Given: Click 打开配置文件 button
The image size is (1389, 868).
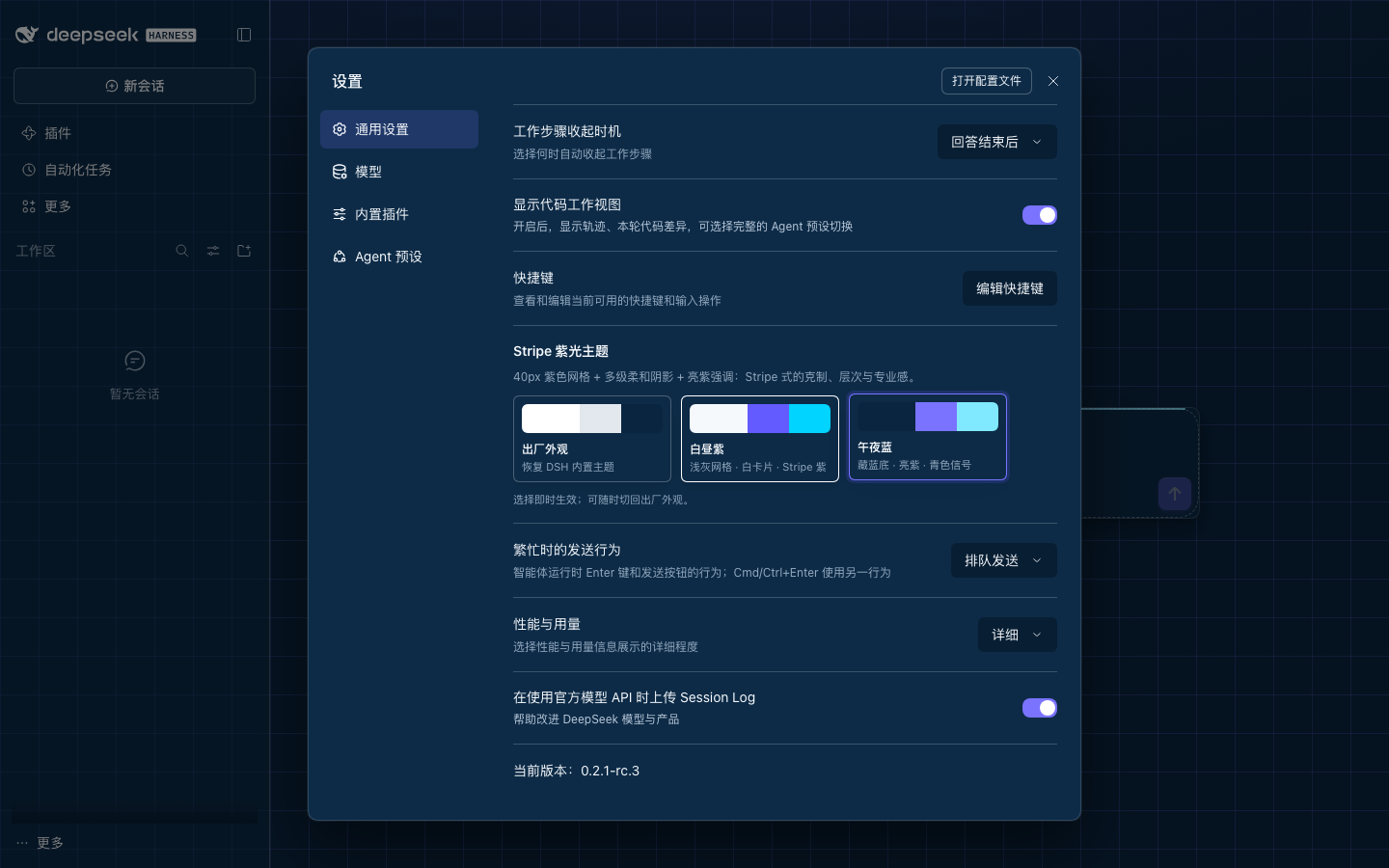Looking at the screenshot, I should 987,81.
